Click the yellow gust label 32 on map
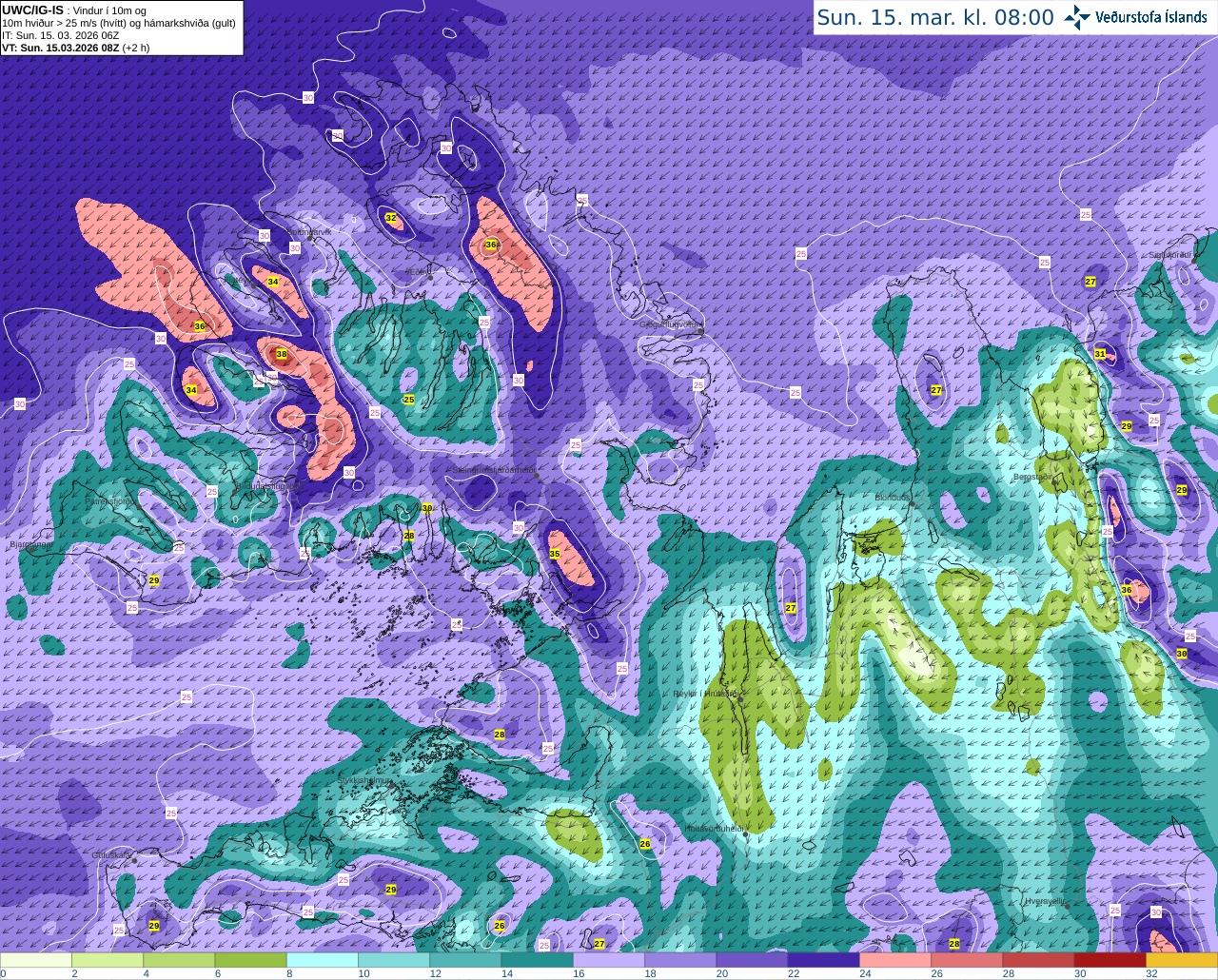Viewport: 1218px width, 980px height. (390, 218)
